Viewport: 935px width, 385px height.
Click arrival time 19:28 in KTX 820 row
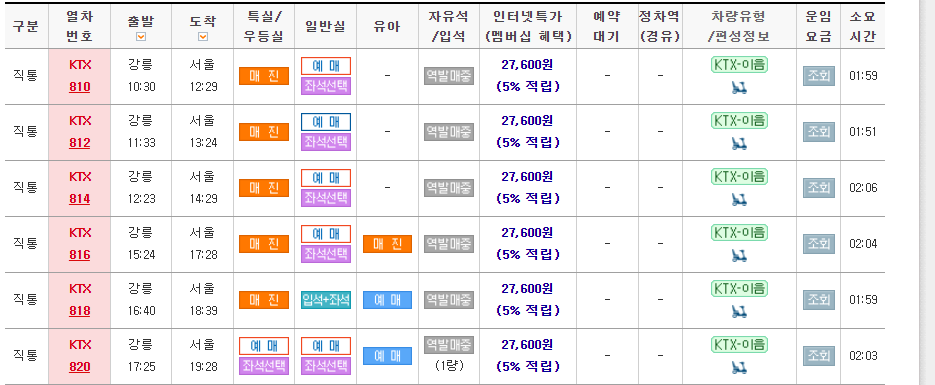pyautogui.click(x=203, y=367)
